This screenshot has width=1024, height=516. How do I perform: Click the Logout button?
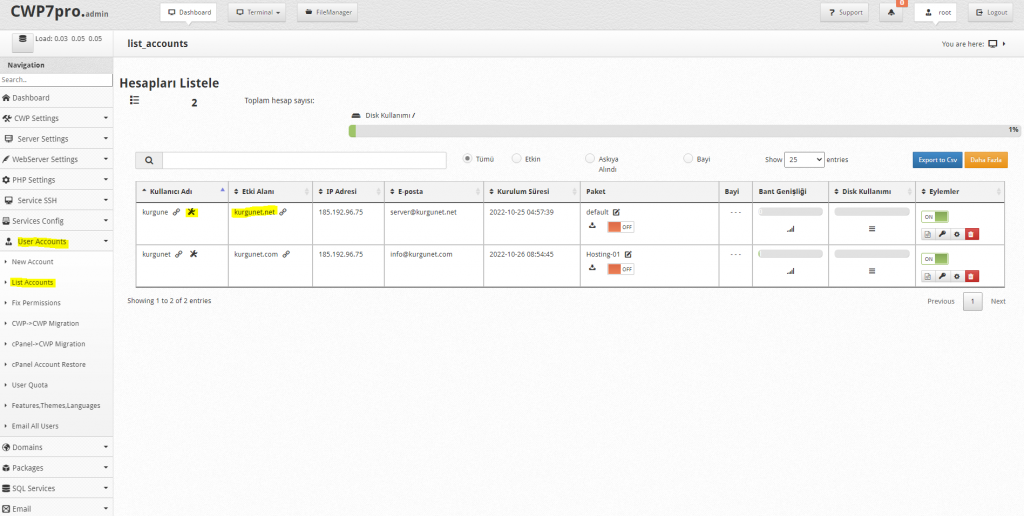click(x=990, y=12)
